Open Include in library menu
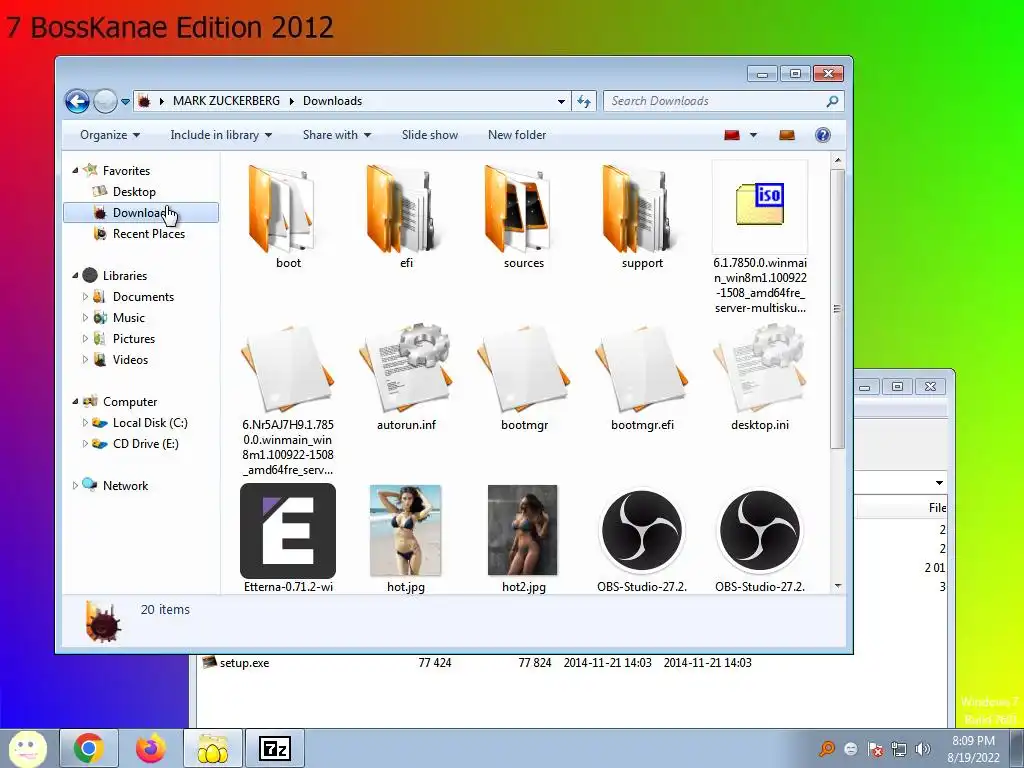This screenshot has height=768, width=1024. (221, 135)
